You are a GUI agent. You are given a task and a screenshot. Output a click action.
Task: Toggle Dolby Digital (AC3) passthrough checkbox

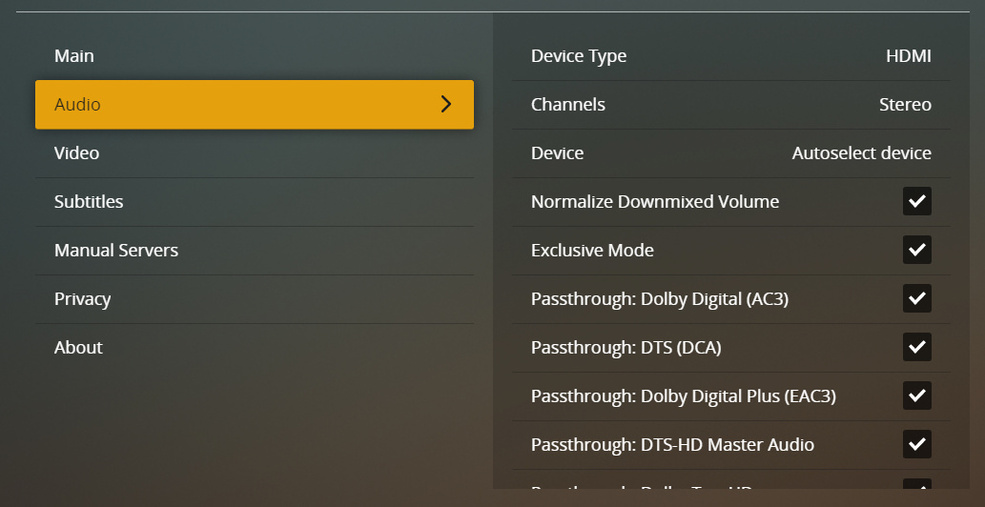tap(917, 298)
